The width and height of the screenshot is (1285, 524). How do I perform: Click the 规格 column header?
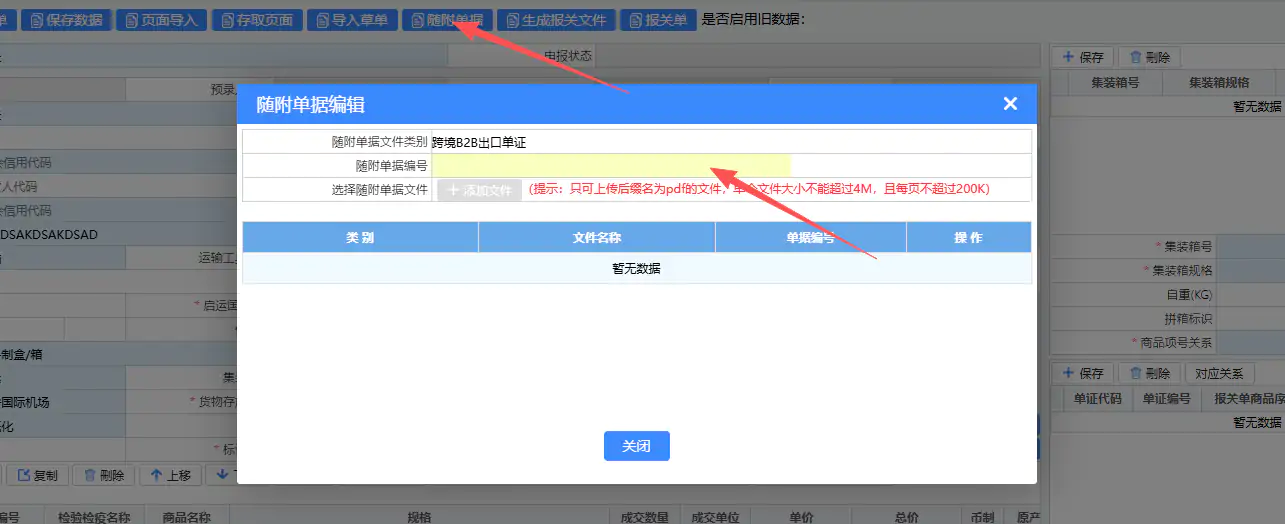(419, 517)
